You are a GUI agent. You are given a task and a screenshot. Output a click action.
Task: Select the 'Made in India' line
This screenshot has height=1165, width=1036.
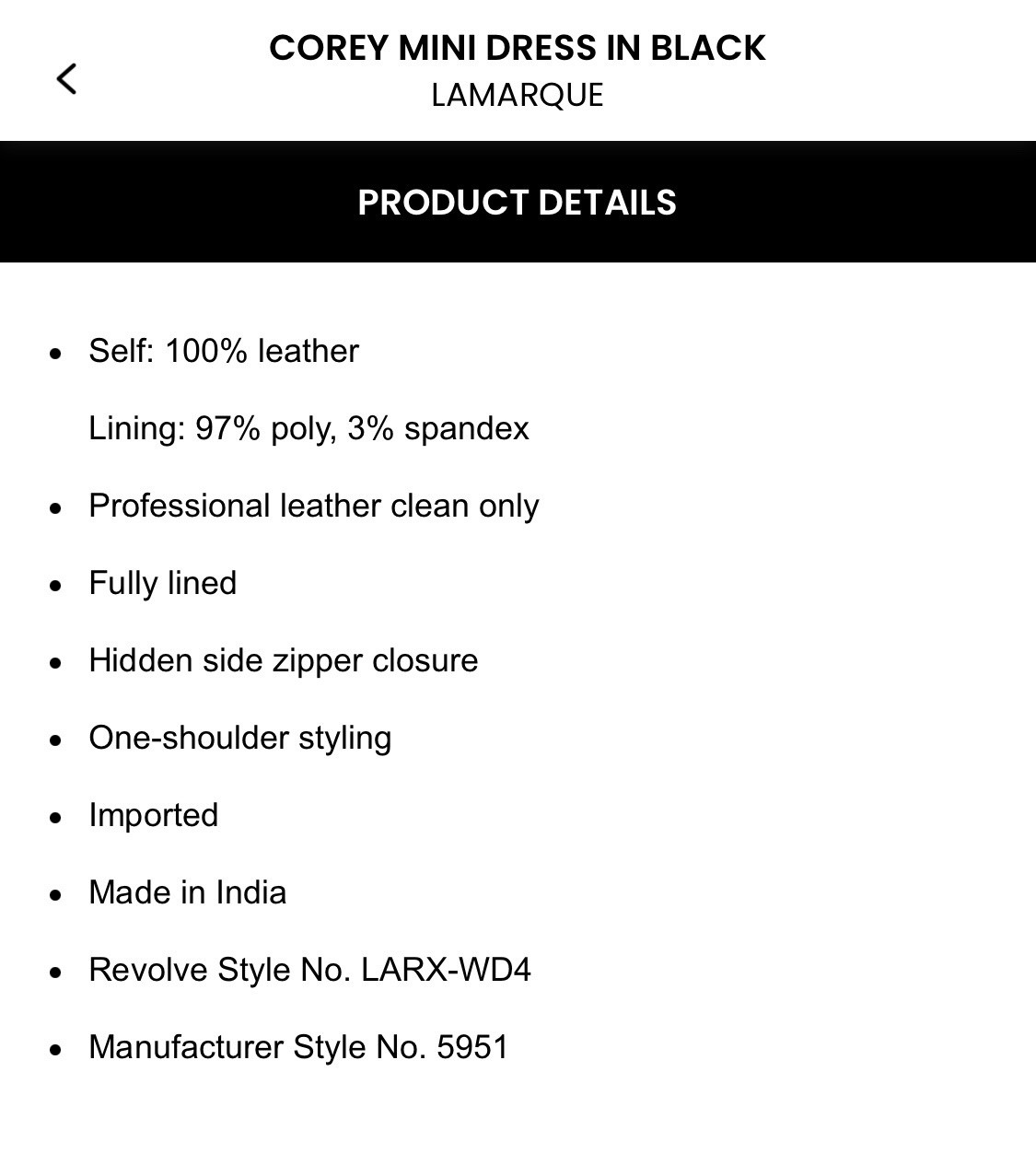187,892
